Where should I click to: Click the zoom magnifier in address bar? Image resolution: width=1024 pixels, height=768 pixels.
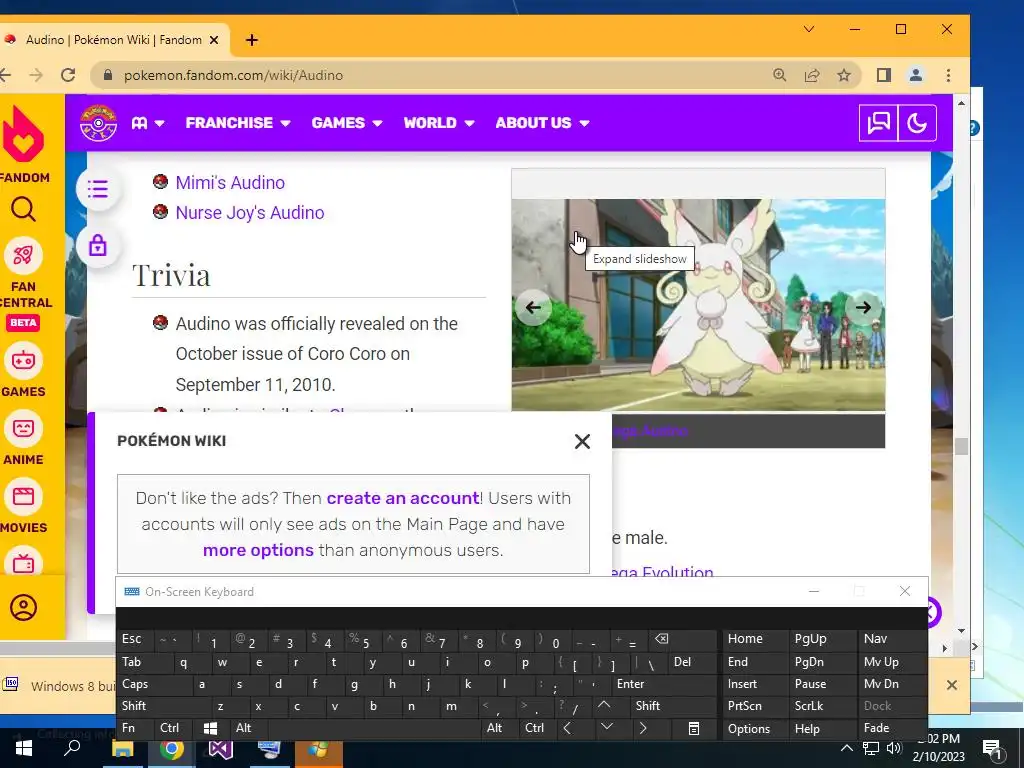[779, 75]
